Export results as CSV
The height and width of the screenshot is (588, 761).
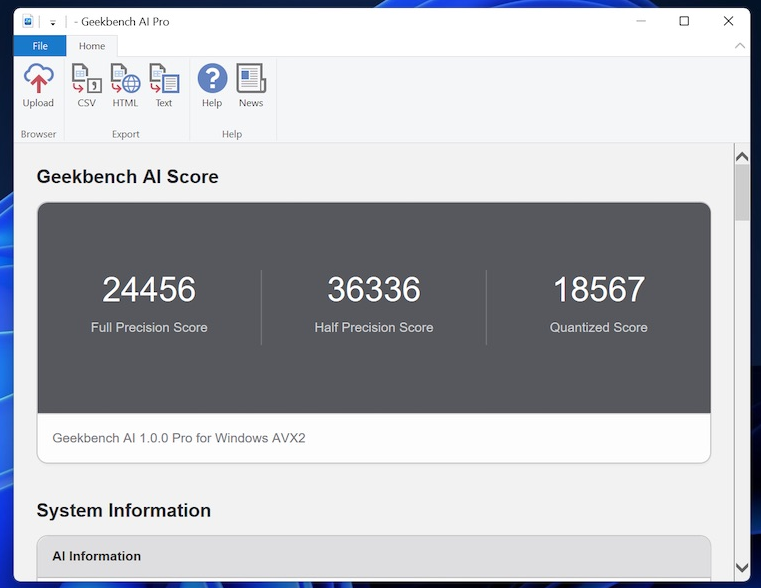point(86,85)
